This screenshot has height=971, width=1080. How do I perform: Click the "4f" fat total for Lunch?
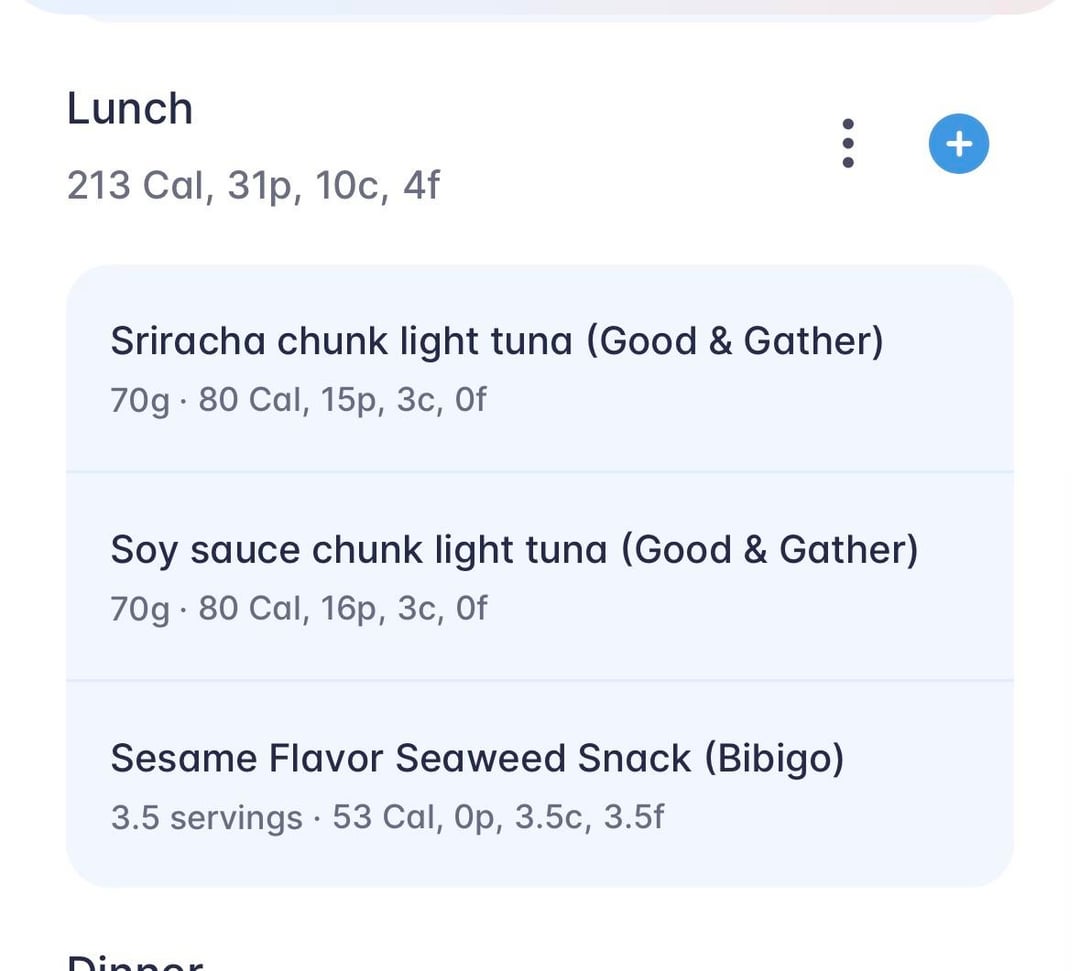pos(421,186)
